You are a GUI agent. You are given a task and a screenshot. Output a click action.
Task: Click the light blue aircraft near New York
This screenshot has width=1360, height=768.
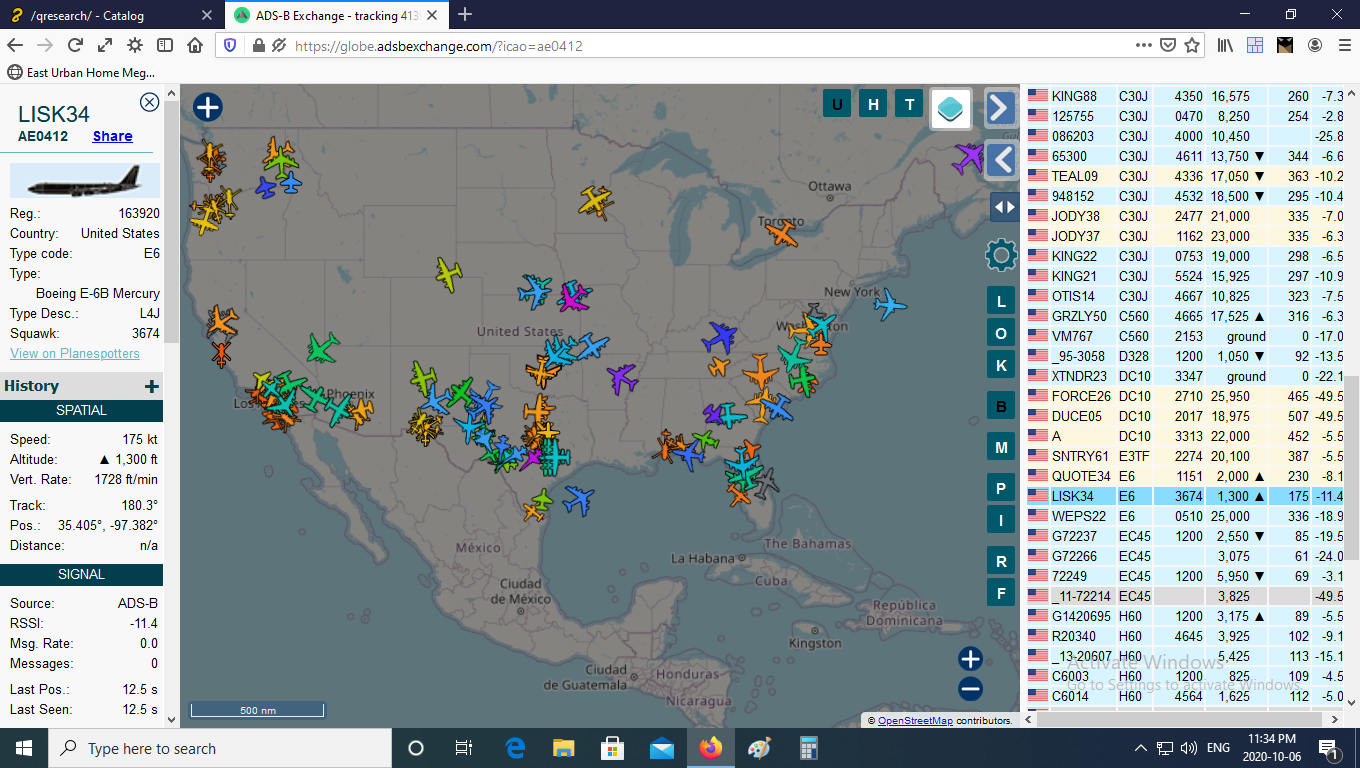pos(889,305)
